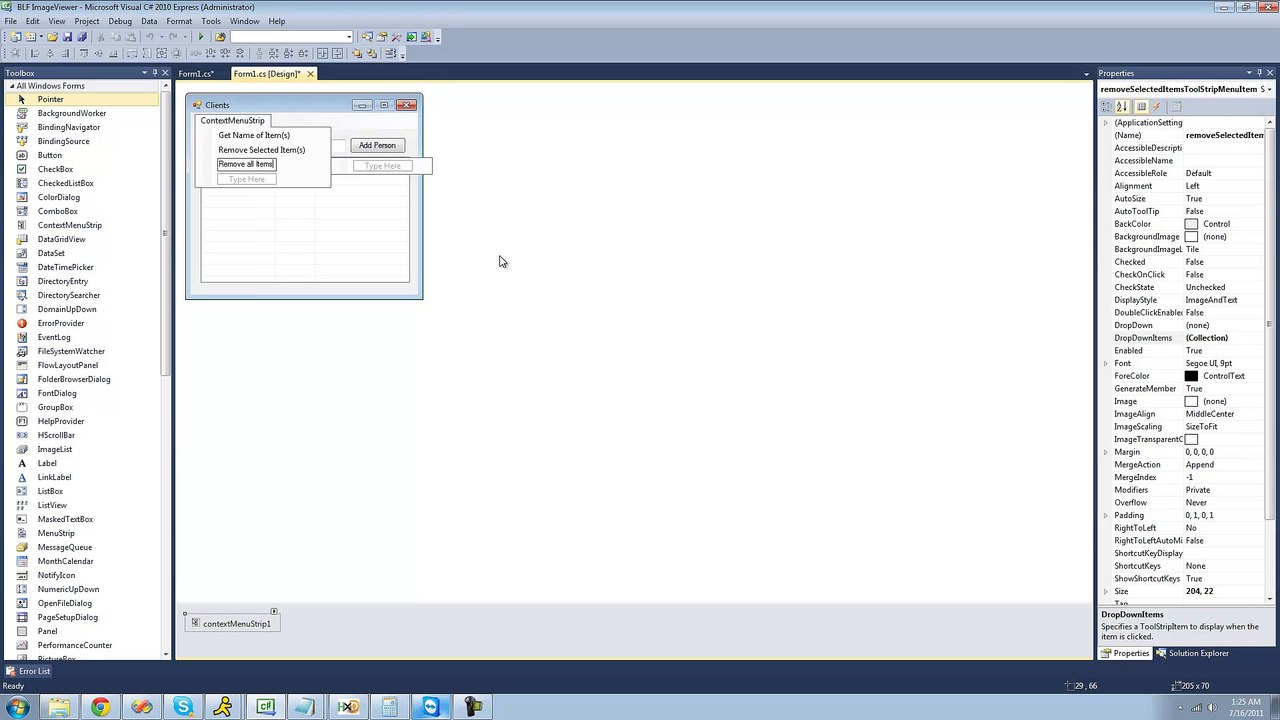Screen dimensions: 1280x720
Task: Select the ListView control in Toolbox
Action: [x=52, y=505]
